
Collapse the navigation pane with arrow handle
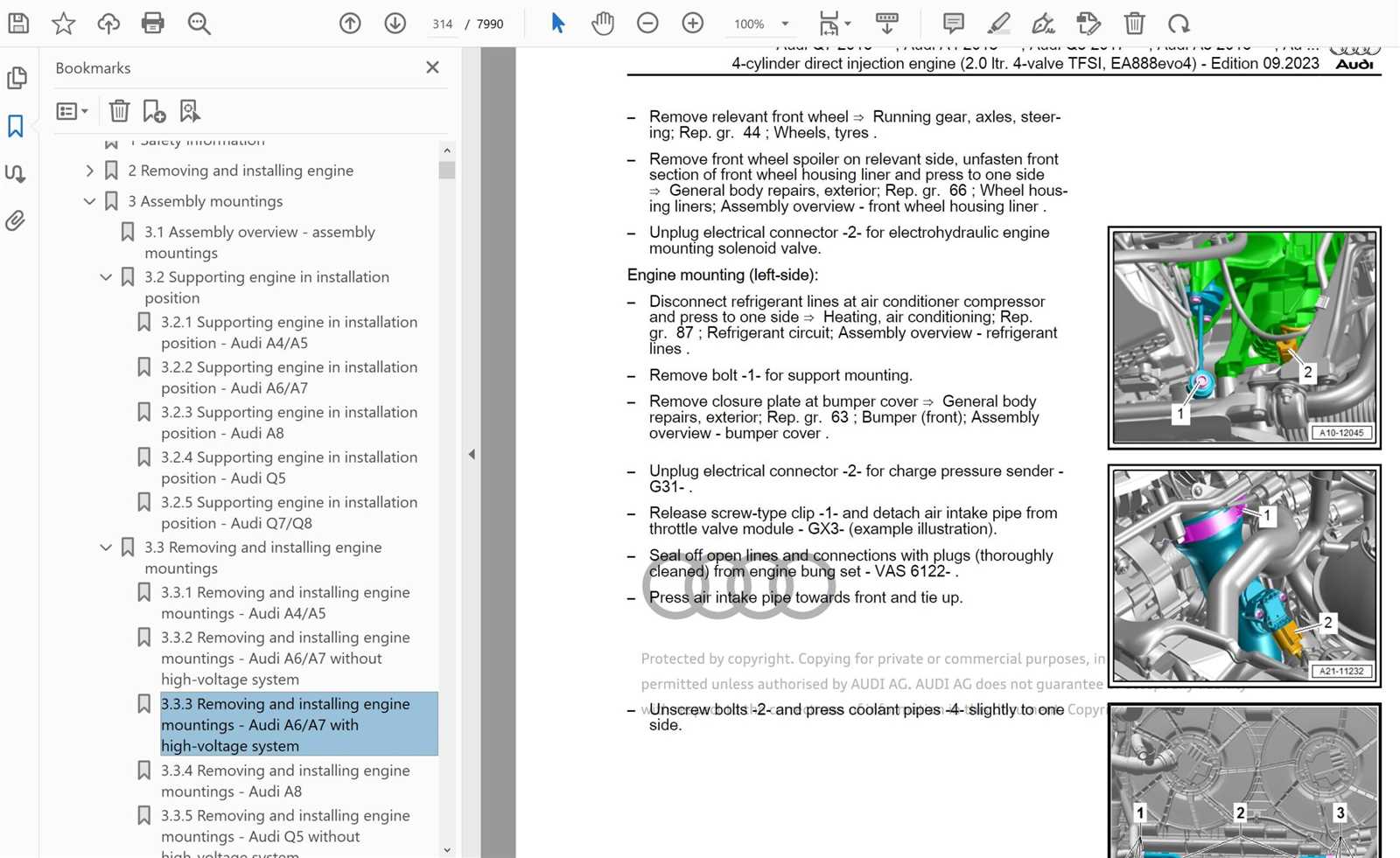click(x=472, y=454)
